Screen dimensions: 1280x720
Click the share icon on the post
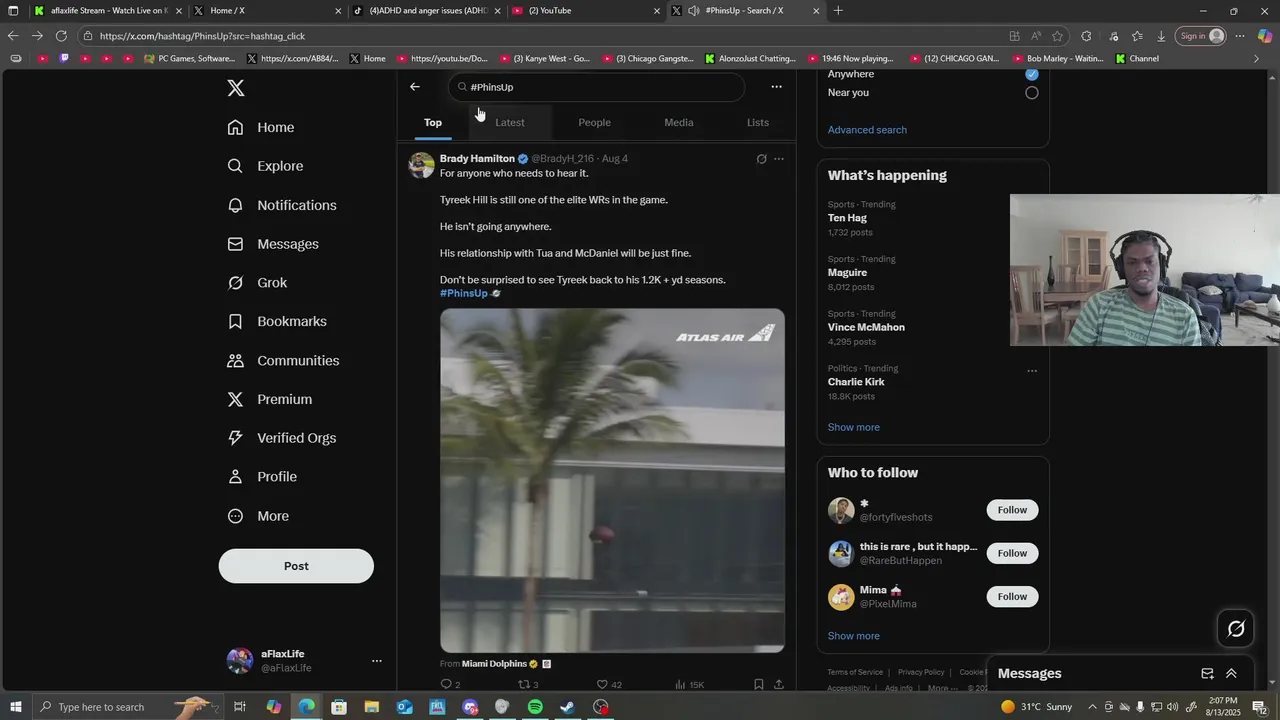point(779,685)
